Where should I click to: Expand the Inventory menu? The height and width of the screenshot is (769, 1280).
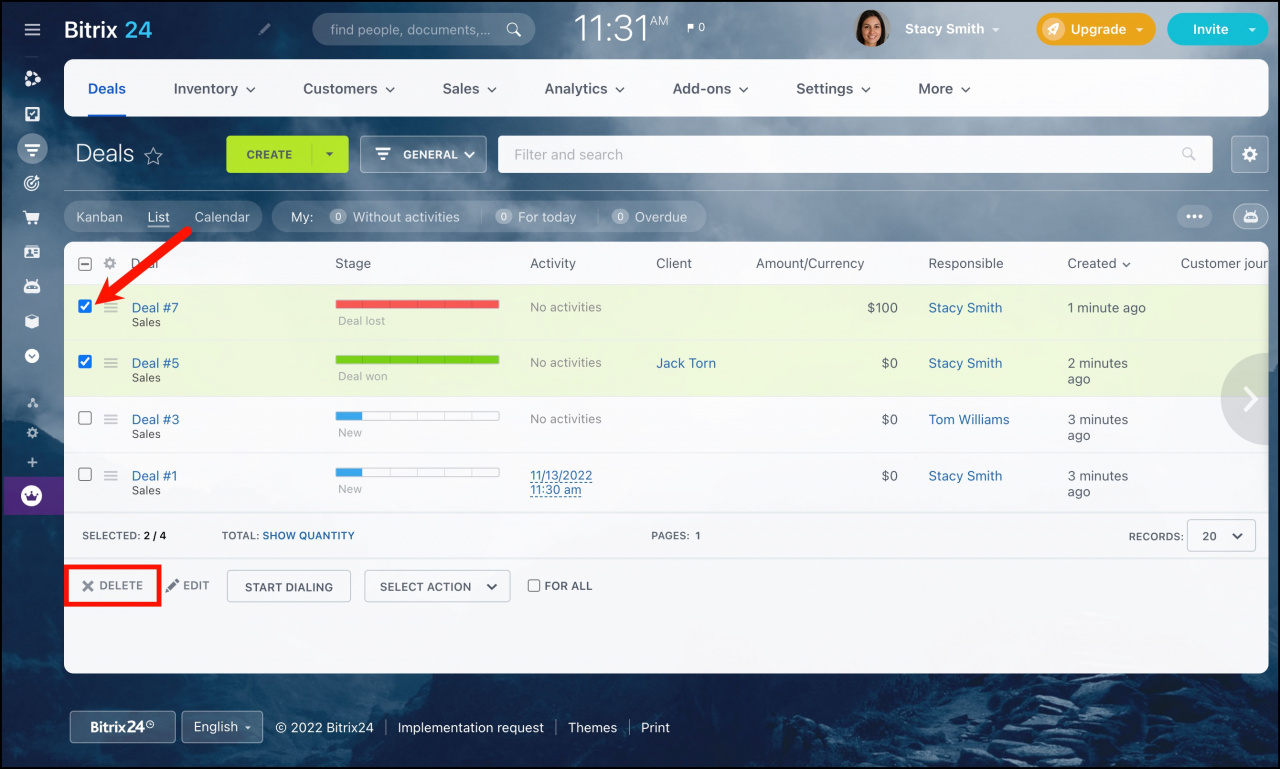214,89
